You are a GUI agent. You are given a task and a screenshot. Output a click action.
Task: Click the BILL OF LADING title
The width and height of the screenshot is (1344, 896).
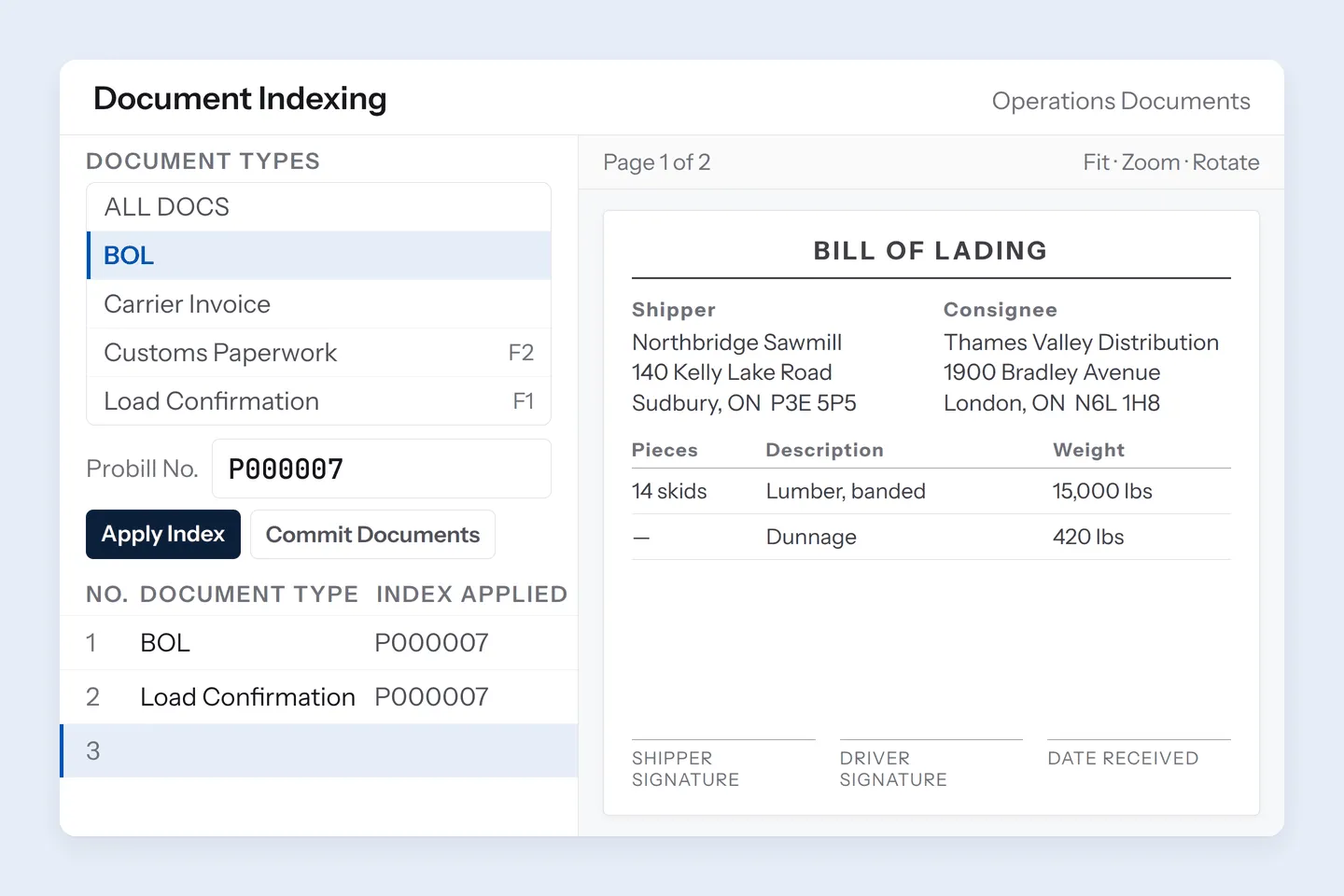coord(931,251)
